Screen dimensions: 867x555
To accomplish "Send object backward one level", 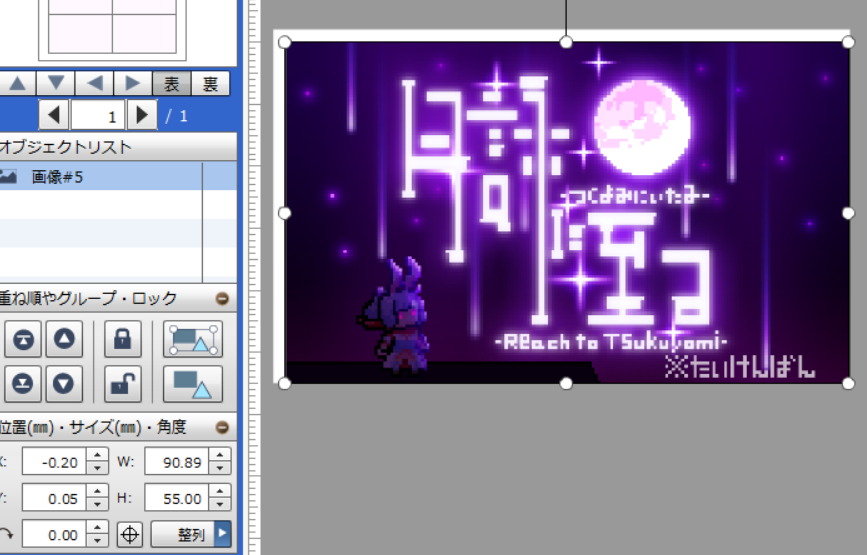I will (64, 384).
